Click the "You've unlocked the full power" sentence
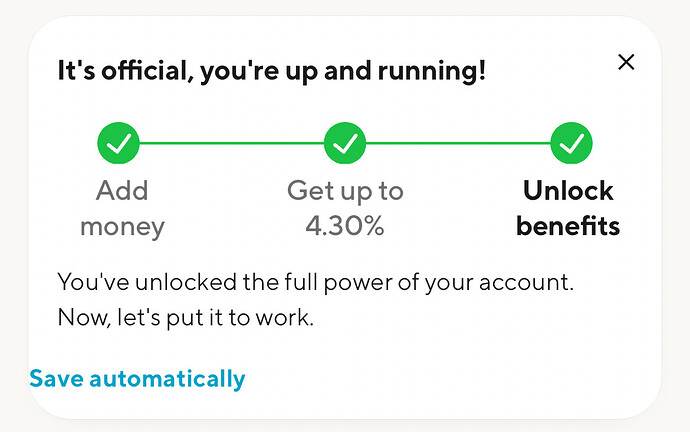Viewport: 690px width, 432px height. click(316, 282)
